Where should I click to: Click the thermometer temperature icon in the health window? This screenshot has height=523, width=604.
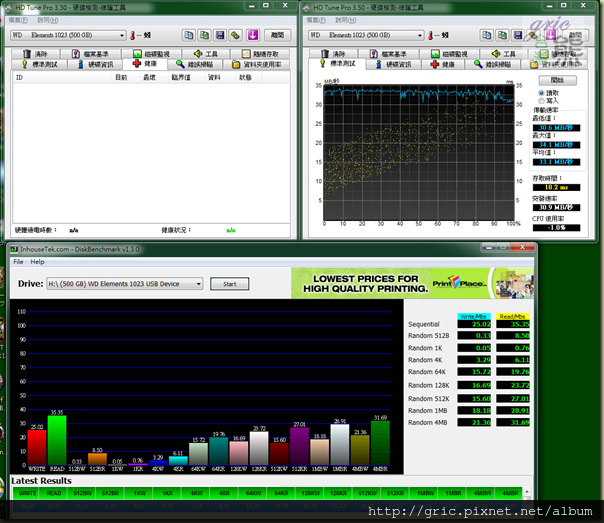click(133, 35)
